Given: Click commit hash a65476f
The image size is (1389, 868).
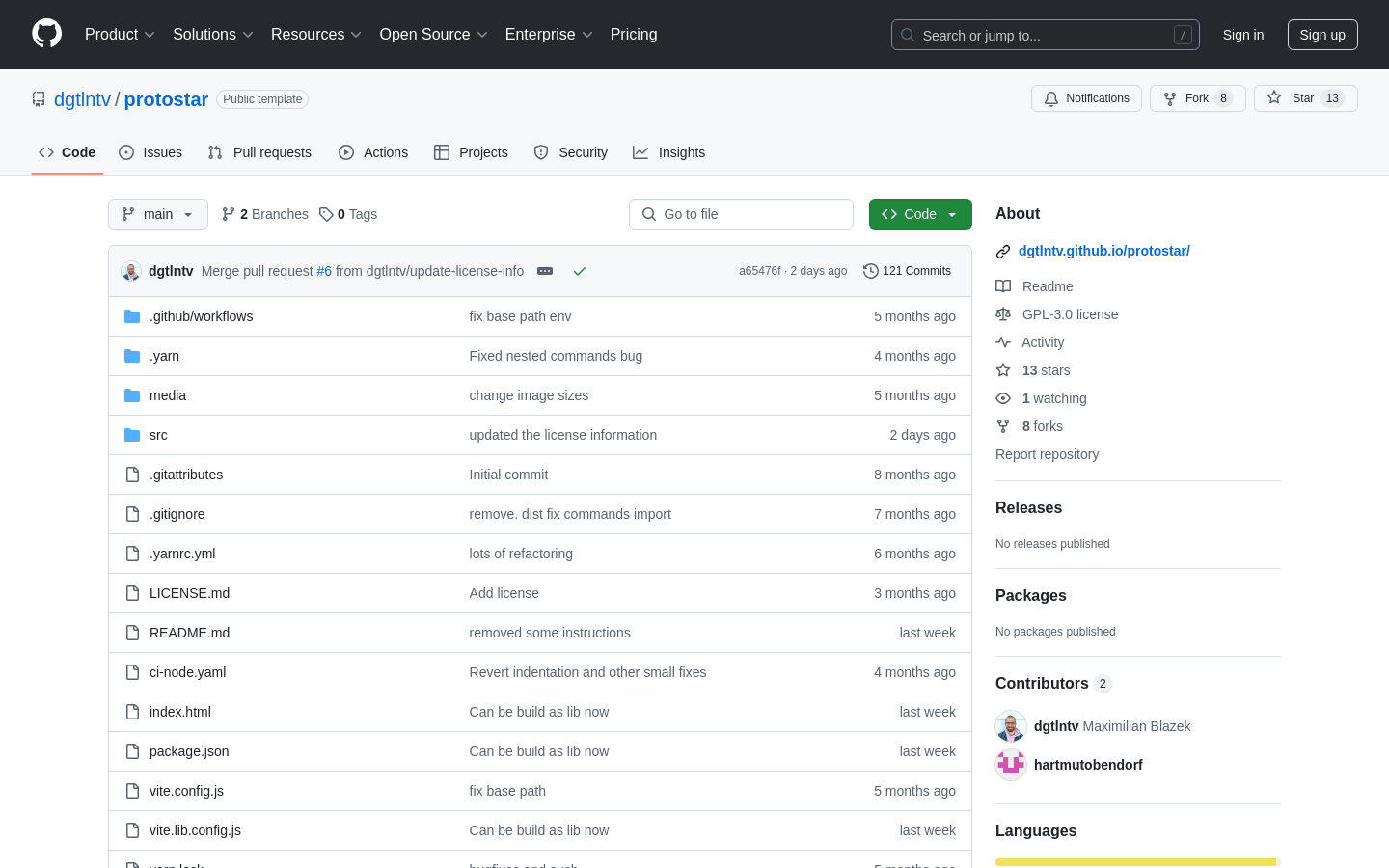Looking at the screenshot, I should pyautogui.click(x=760, y=271).
